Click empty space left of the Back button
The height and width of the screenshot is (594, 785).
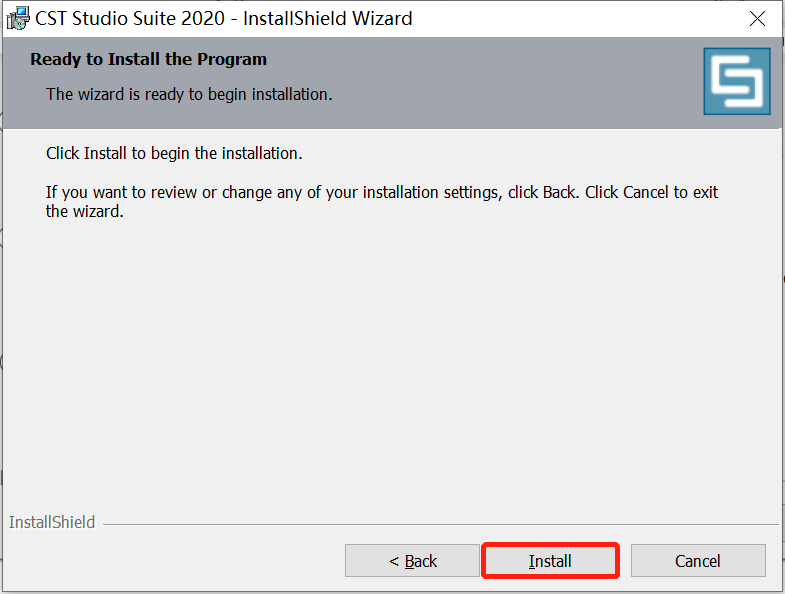tap(170, 561)
